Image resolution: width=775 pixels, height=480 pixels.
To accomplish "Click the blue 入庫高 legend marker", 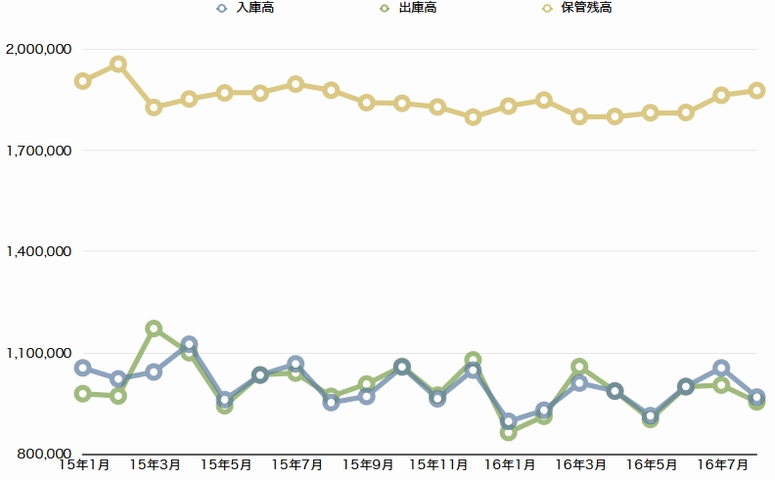I will 222,9.
